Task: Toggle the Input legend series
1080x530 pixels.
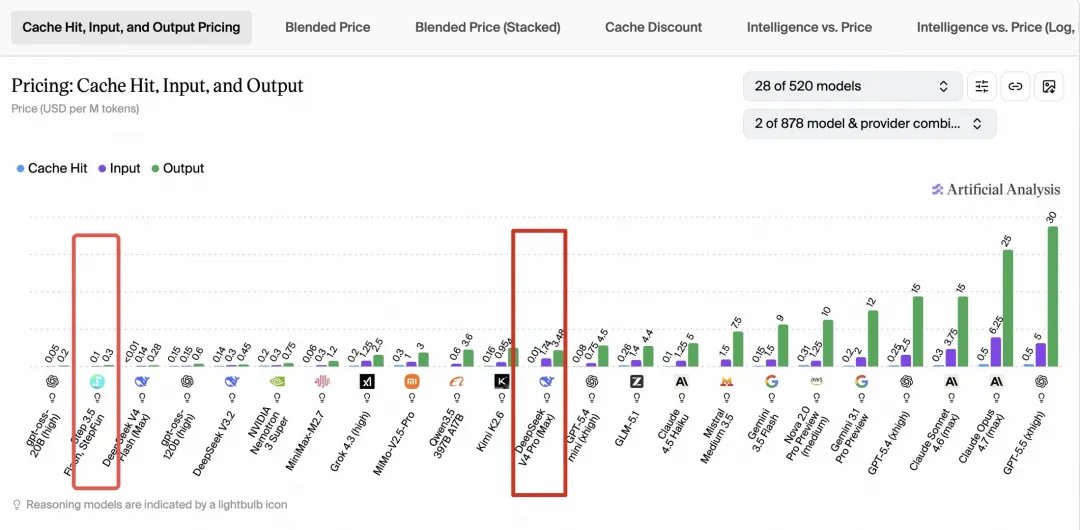Action: tap(119, 168)
